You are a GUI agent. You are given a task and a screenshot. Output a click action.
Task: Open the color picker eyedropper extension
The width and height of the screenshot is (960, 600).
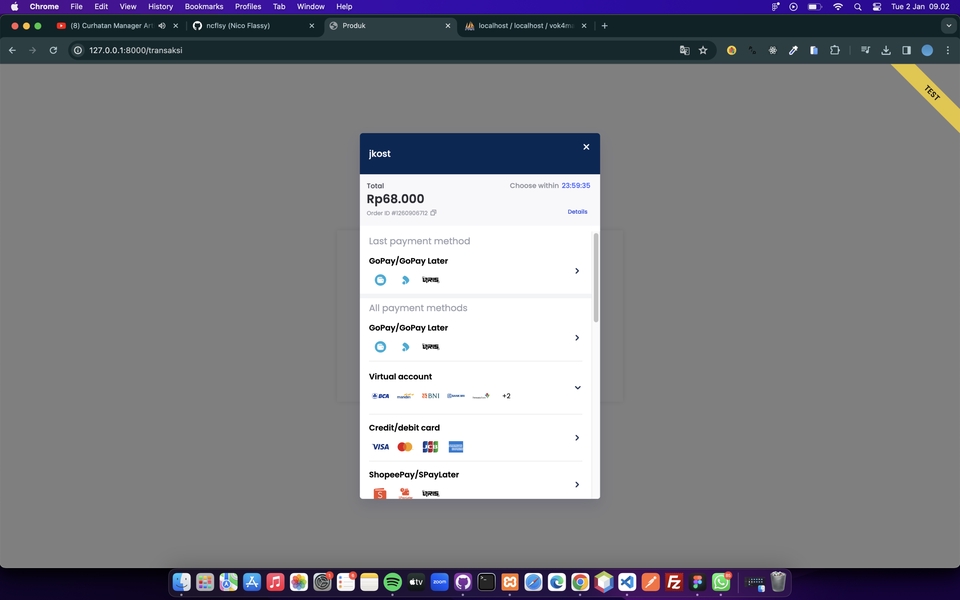793,50
